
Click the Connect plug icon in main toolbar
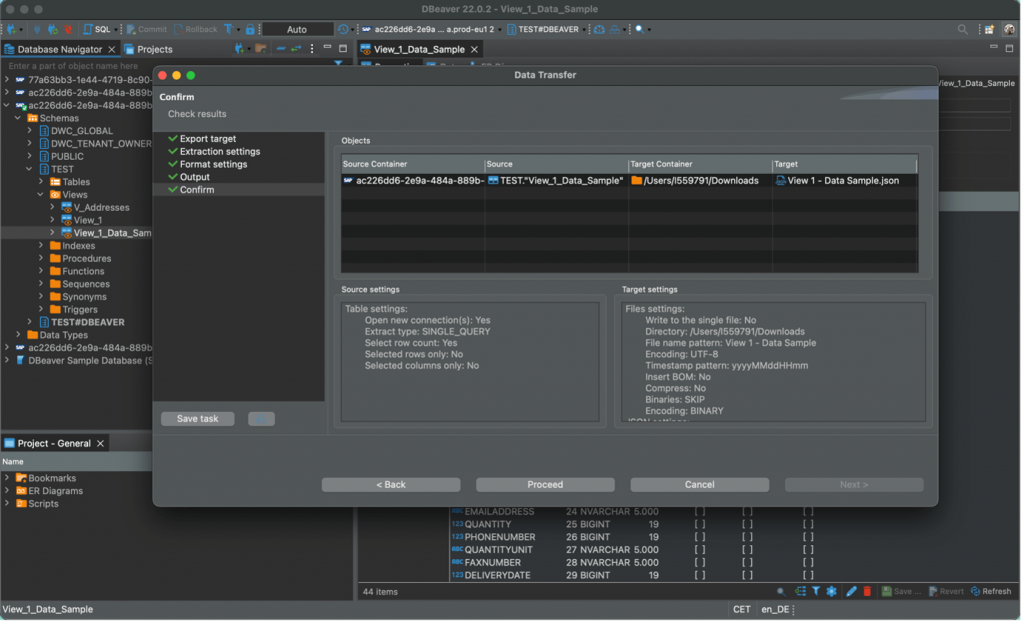37,29
